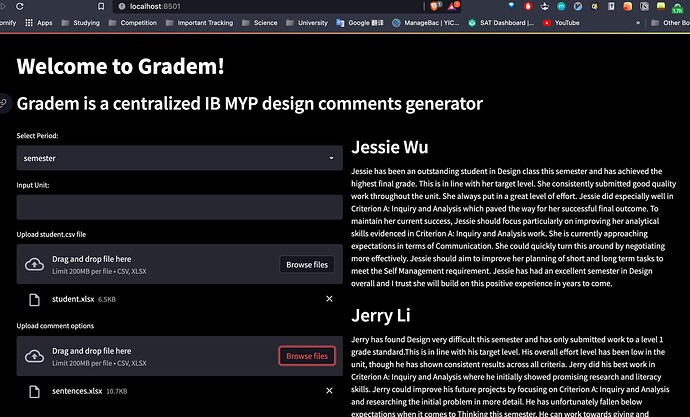
Task: Show more bookmarks with the double chevron
Action: (638, 22)
